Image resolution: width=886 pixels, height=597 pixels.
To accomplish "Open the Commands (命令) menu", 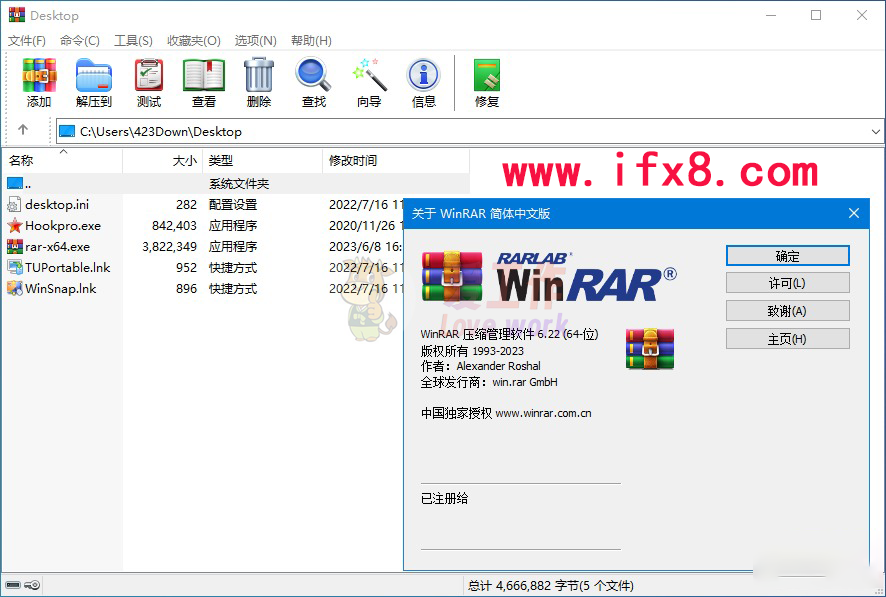I will coord(80,41).
